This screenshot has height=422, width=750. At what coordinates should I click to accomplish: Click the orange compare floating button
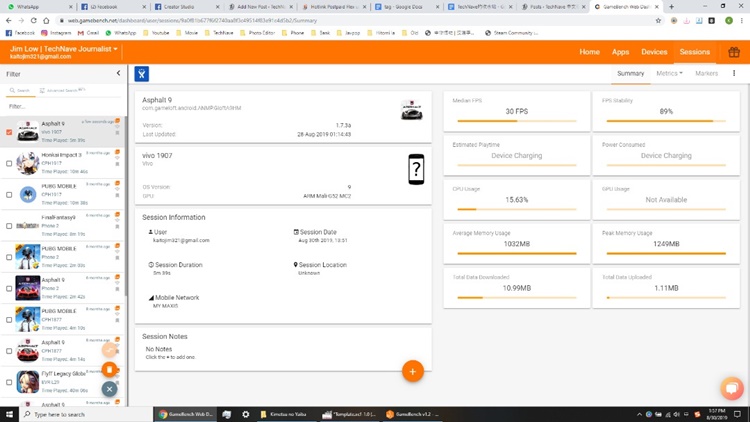click(110, 350)
